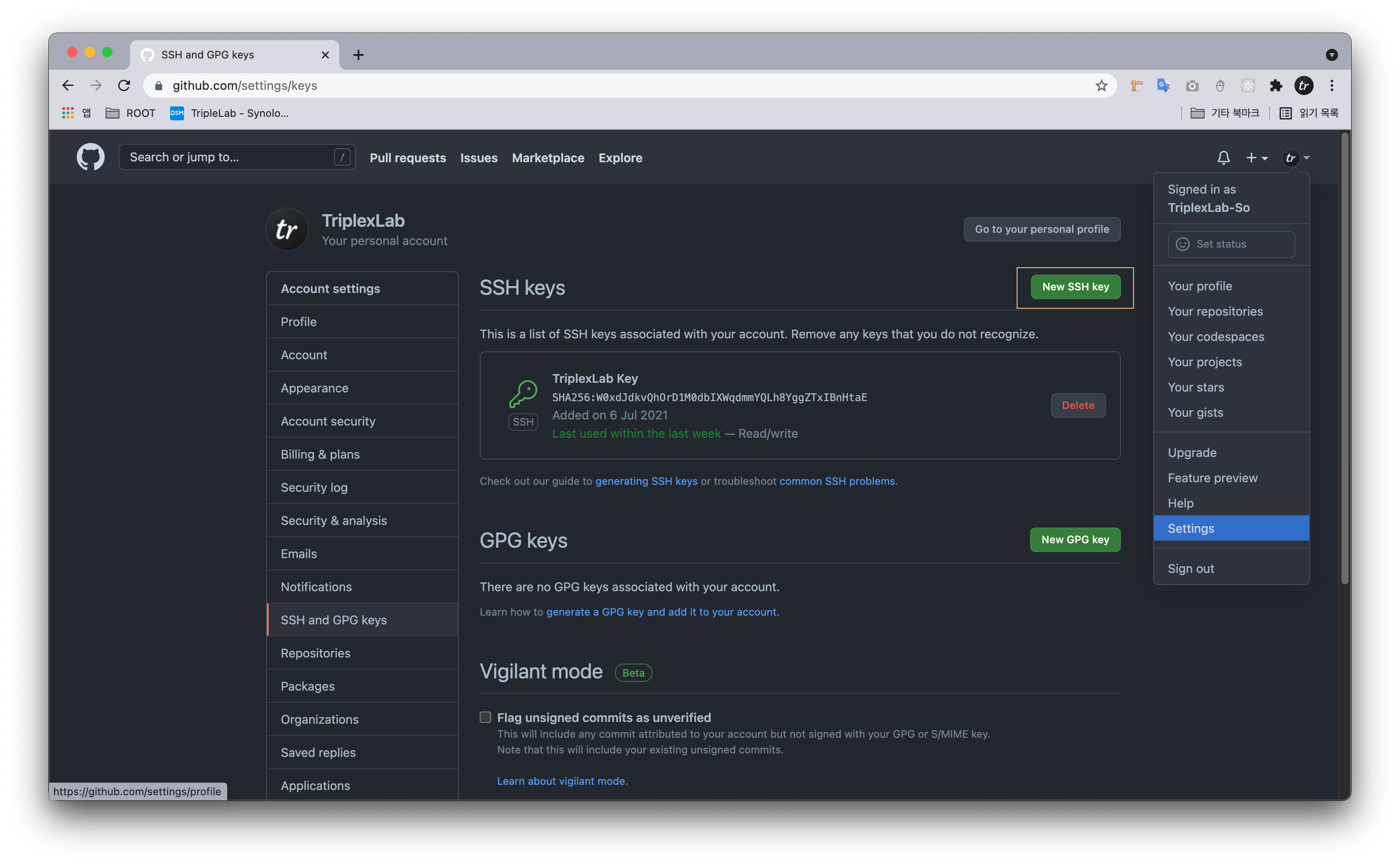1400x865 pixels.
Task: Click the GitHub Octocat logo
Action: pos(90,157)
